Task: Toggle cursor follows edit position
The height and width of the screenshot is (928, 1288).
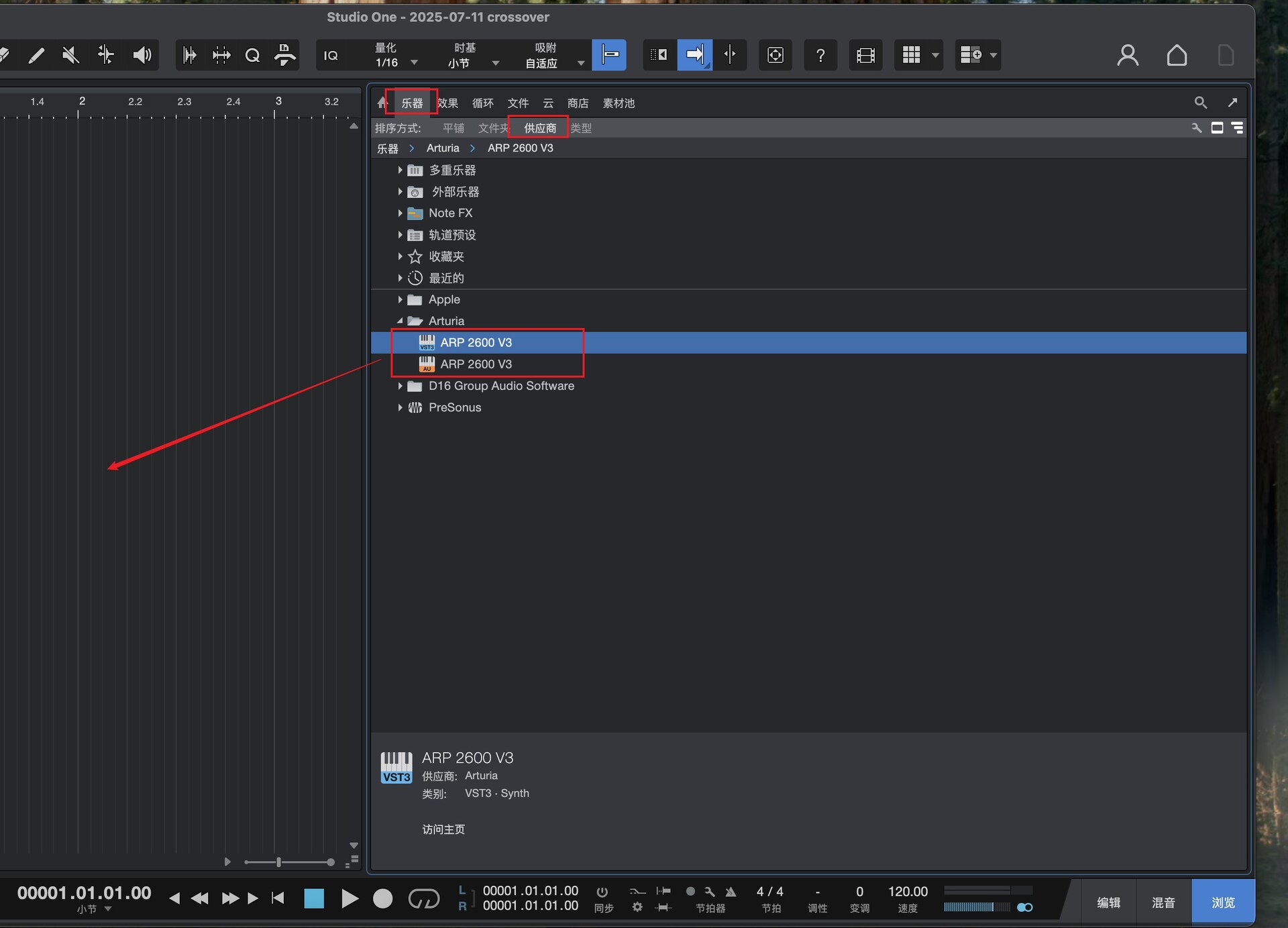Action: click(x=730, y=55)
